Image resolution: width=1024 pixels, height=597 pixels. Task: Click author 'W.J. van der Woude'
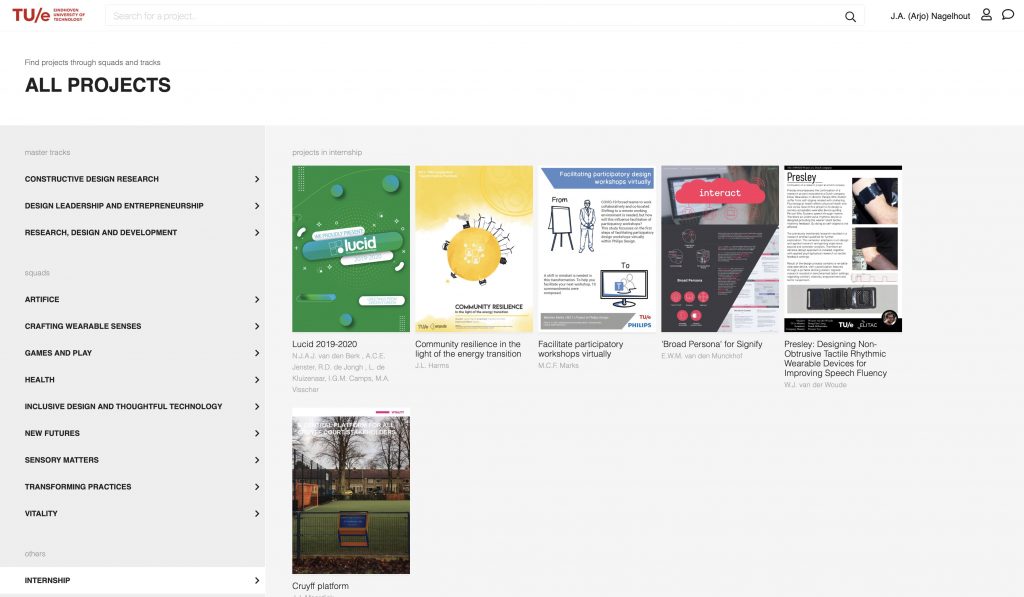[x=816, y=385]
